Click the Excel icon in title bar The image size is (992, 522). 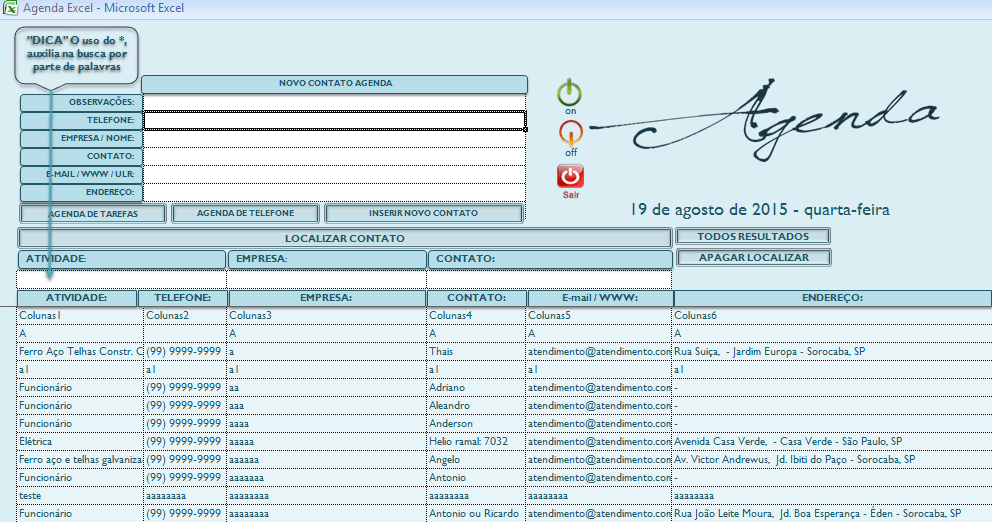coord(10,8)
